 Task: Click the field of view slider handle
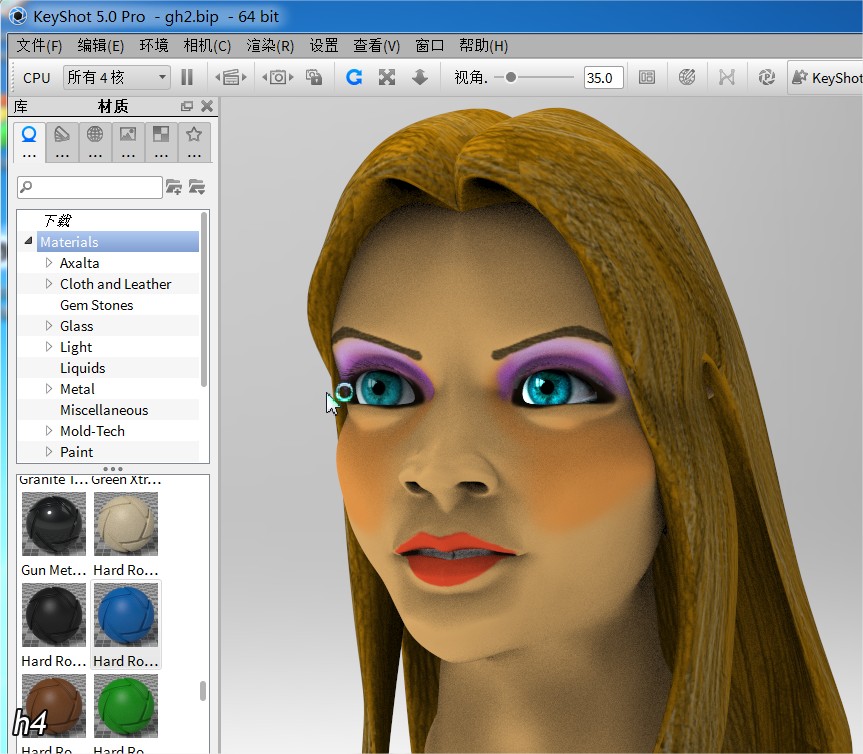[x=511, y=77]
